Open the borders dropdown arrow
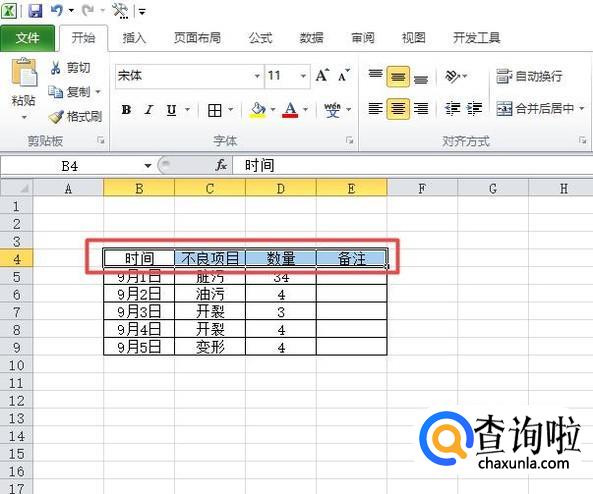The width and height of the screenshot is (593, 494). click(x=231, y=110)
